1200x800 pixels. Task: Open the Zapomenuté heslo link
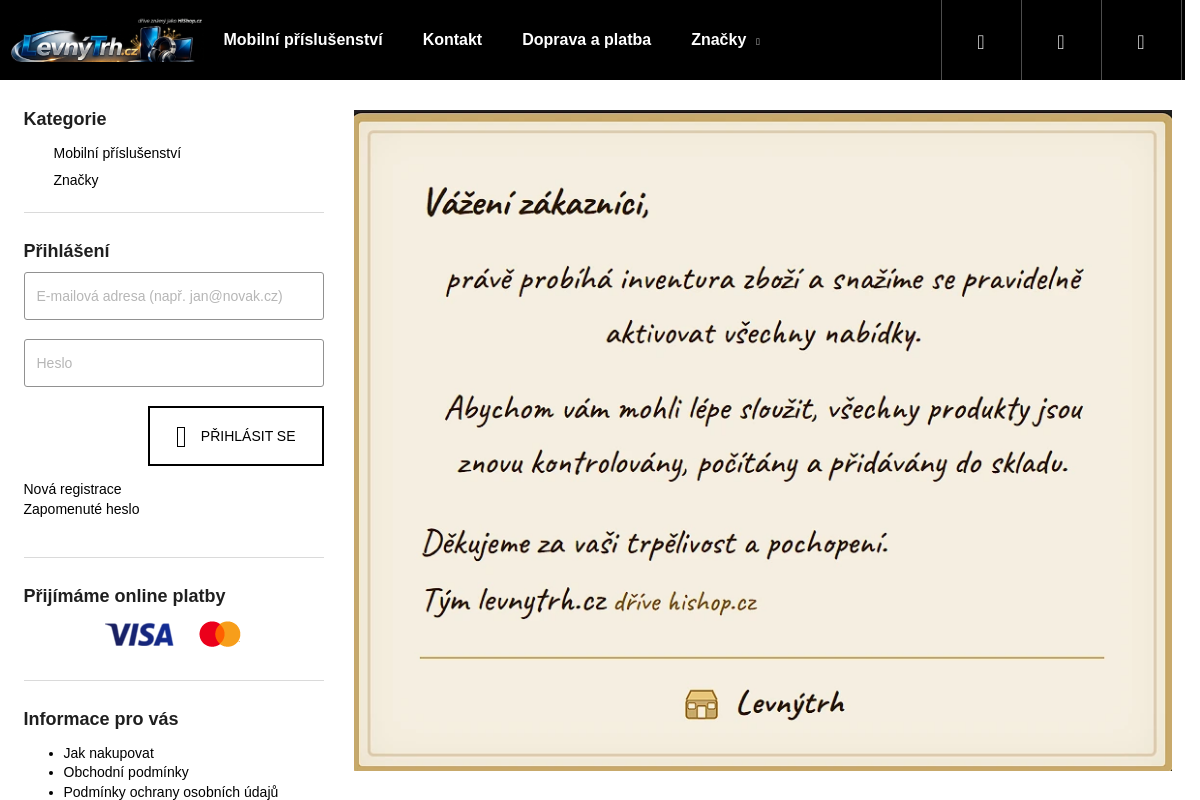pyautogui.click(x=81, y=509)
